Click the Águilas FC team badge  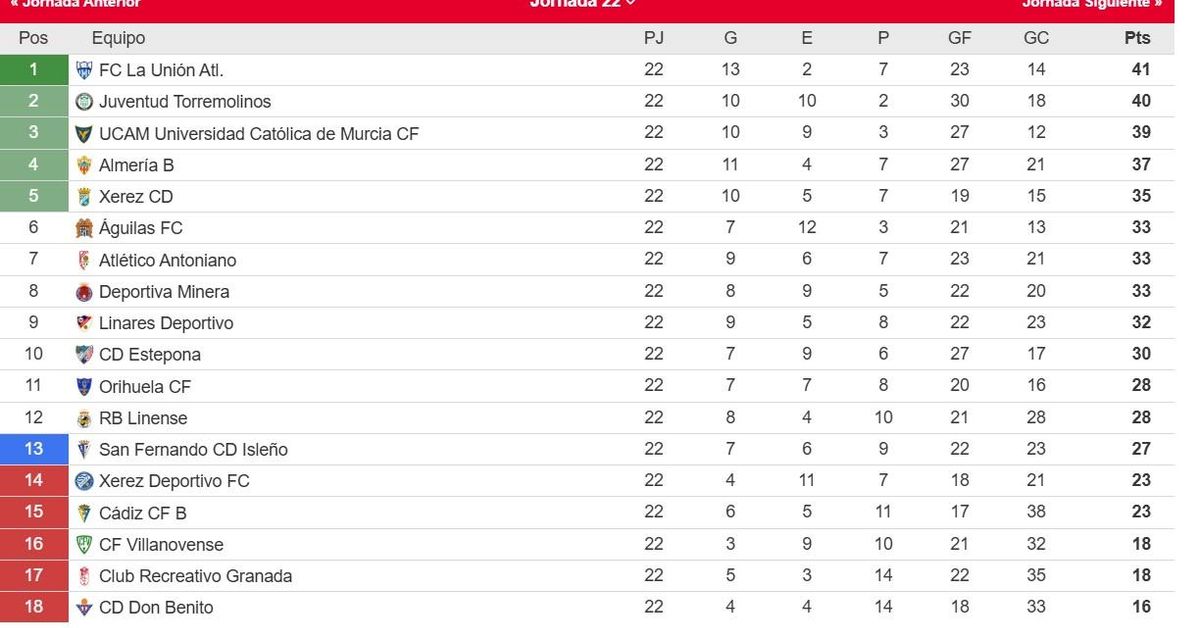click(x=84, y=228)
